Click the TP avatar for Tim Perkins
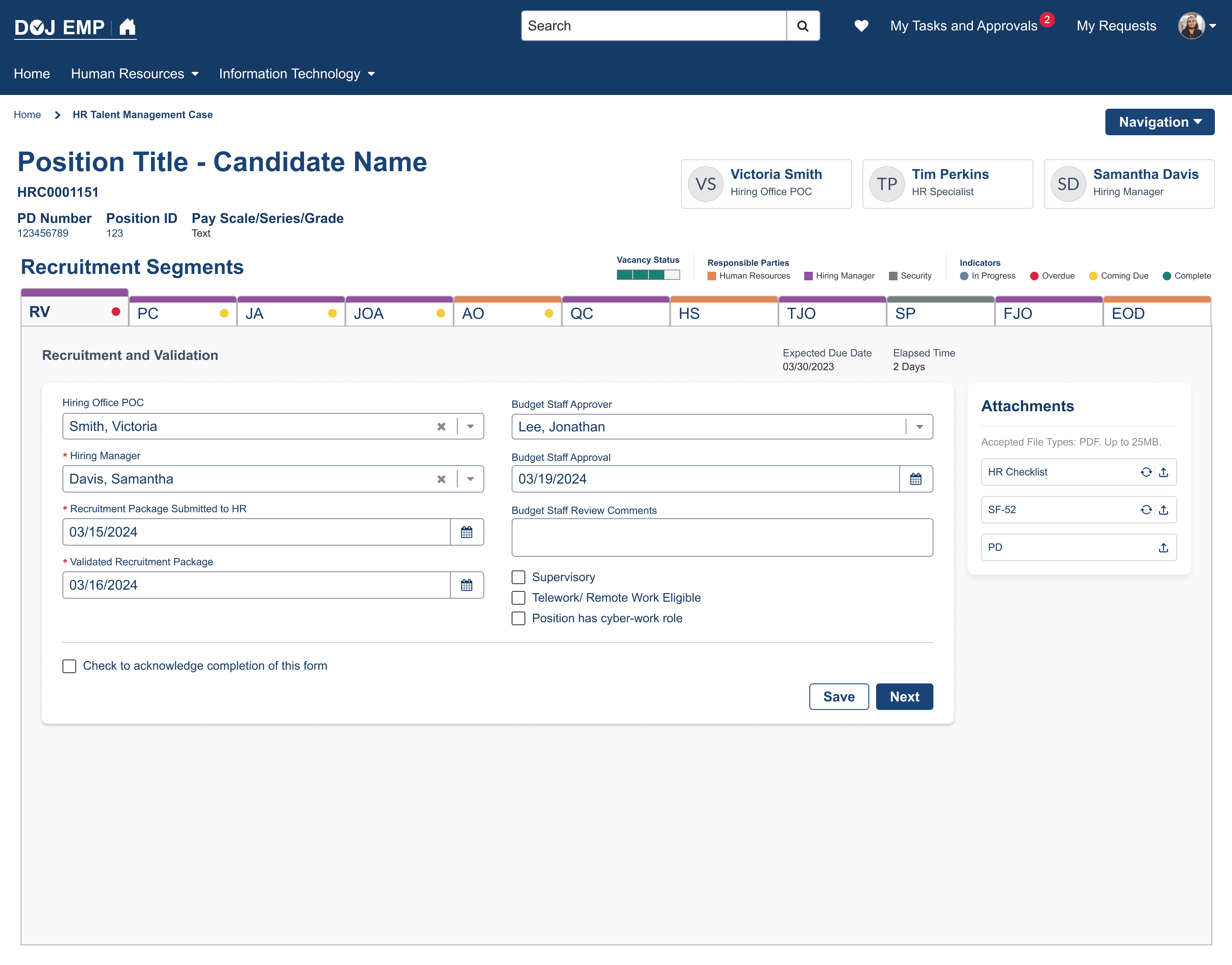 [x=887, y=184]
